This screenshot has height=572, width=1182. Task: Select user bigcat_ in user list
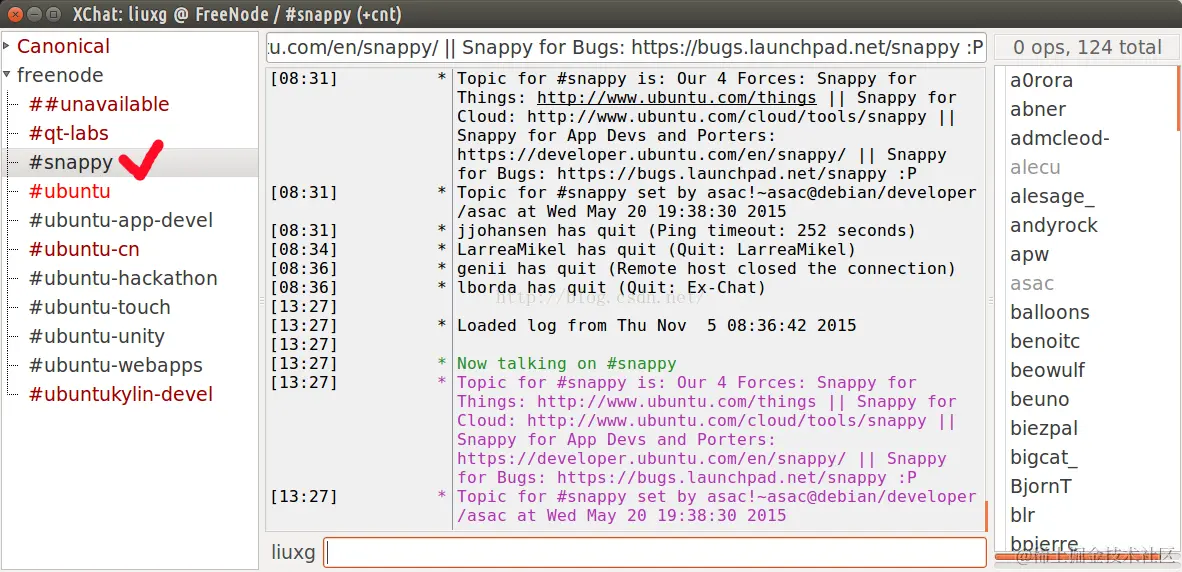[1044, 457]
